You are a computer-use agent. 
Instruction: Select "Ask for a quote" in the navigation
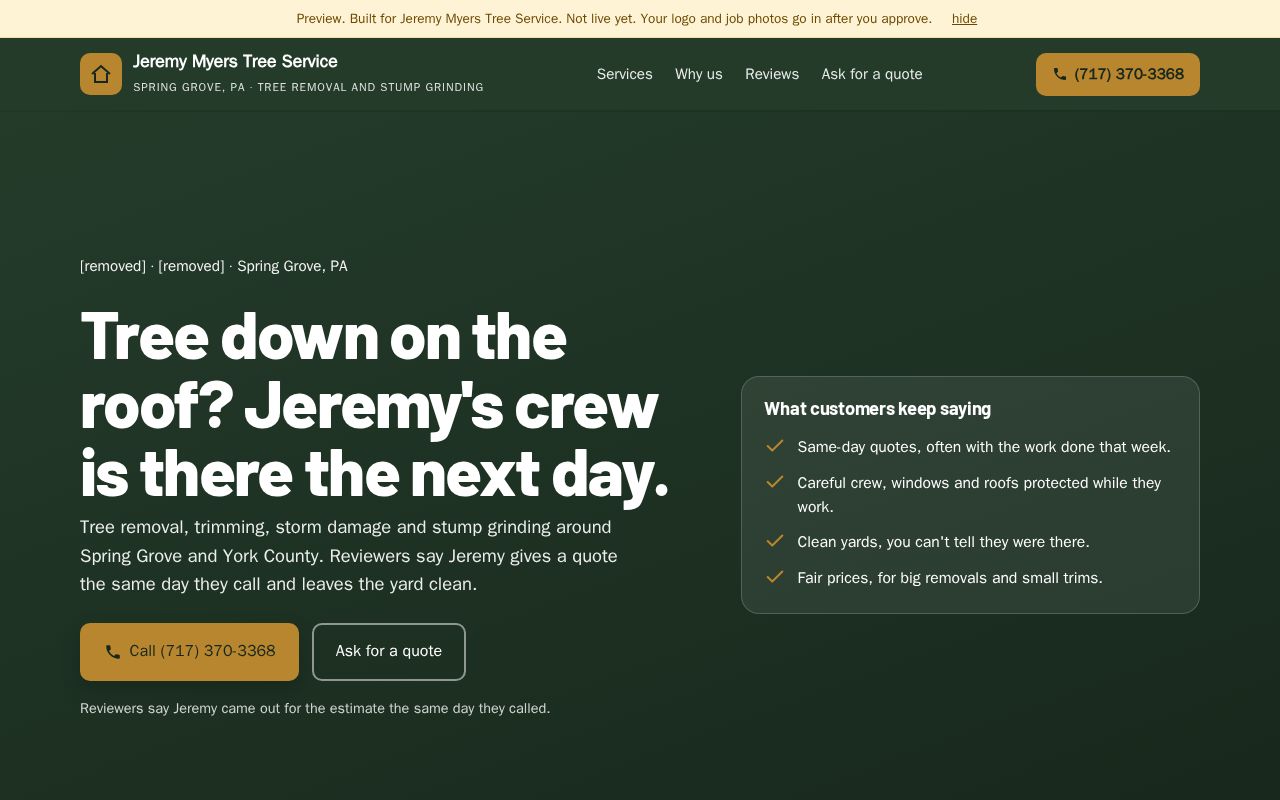[x=872, y=74]
